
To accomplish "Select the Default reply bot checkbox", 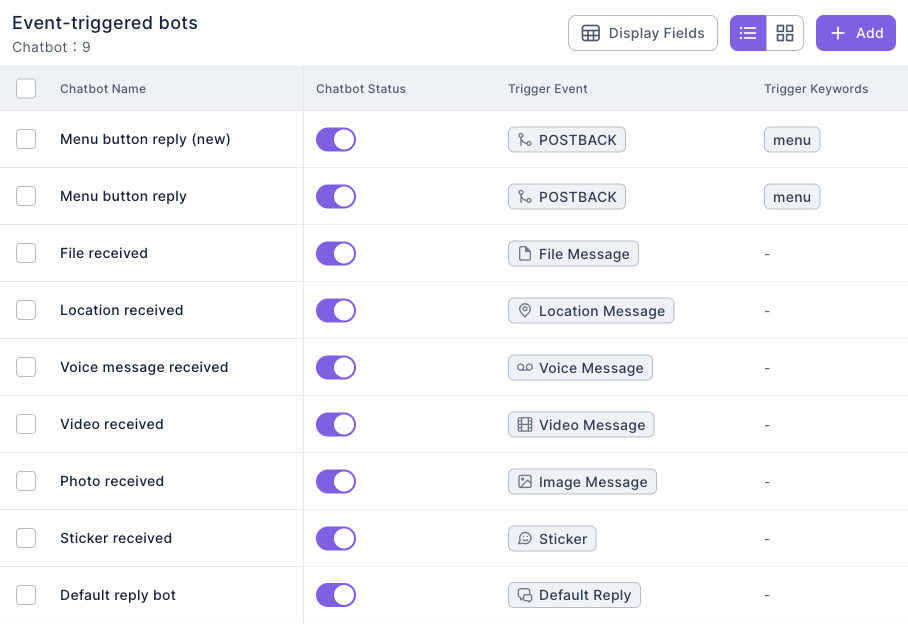I will pos(26,595).
